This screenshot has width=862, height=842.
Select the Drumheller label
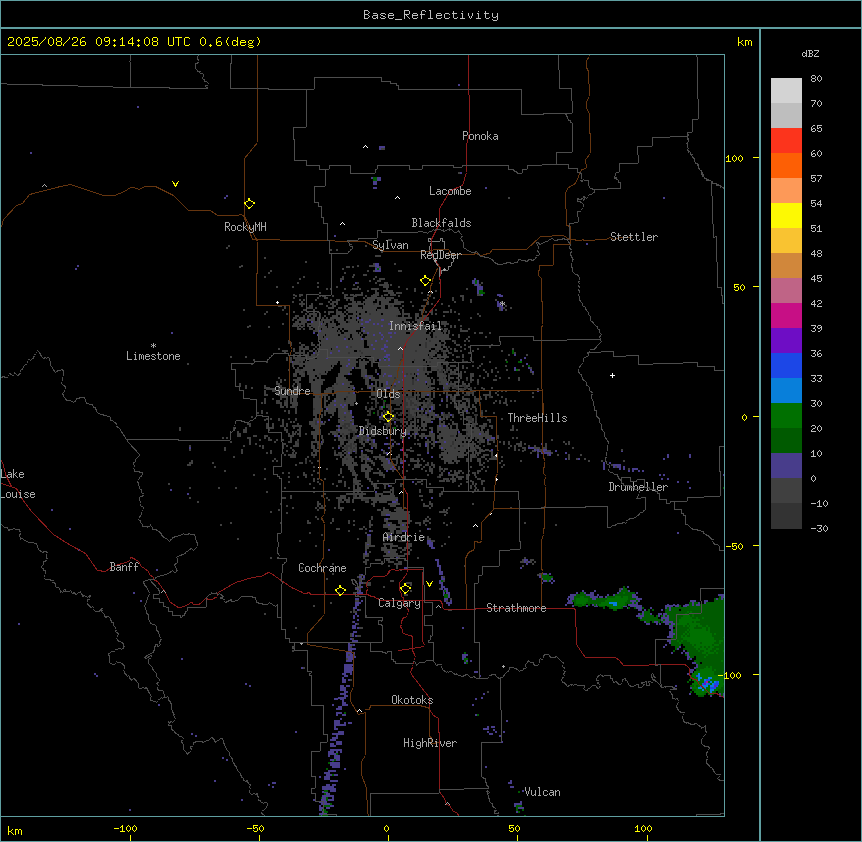[x=638, y=487]
